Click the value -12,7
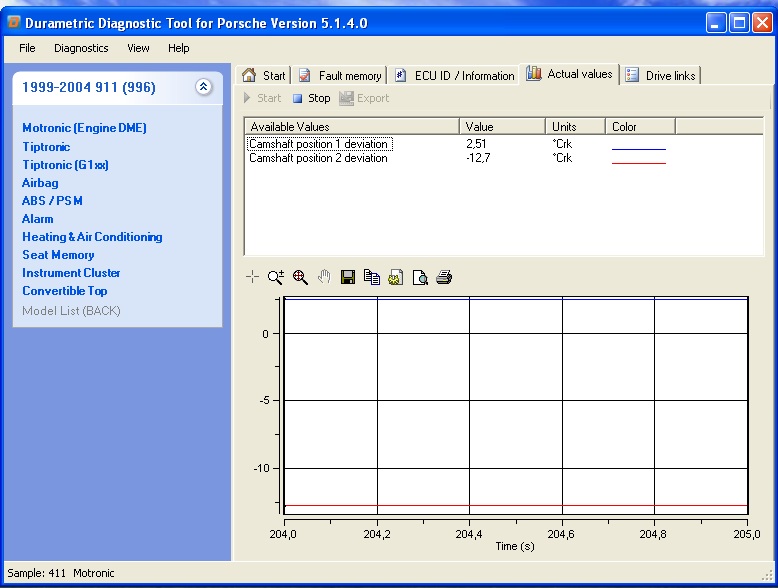 [x=478, y=158]
